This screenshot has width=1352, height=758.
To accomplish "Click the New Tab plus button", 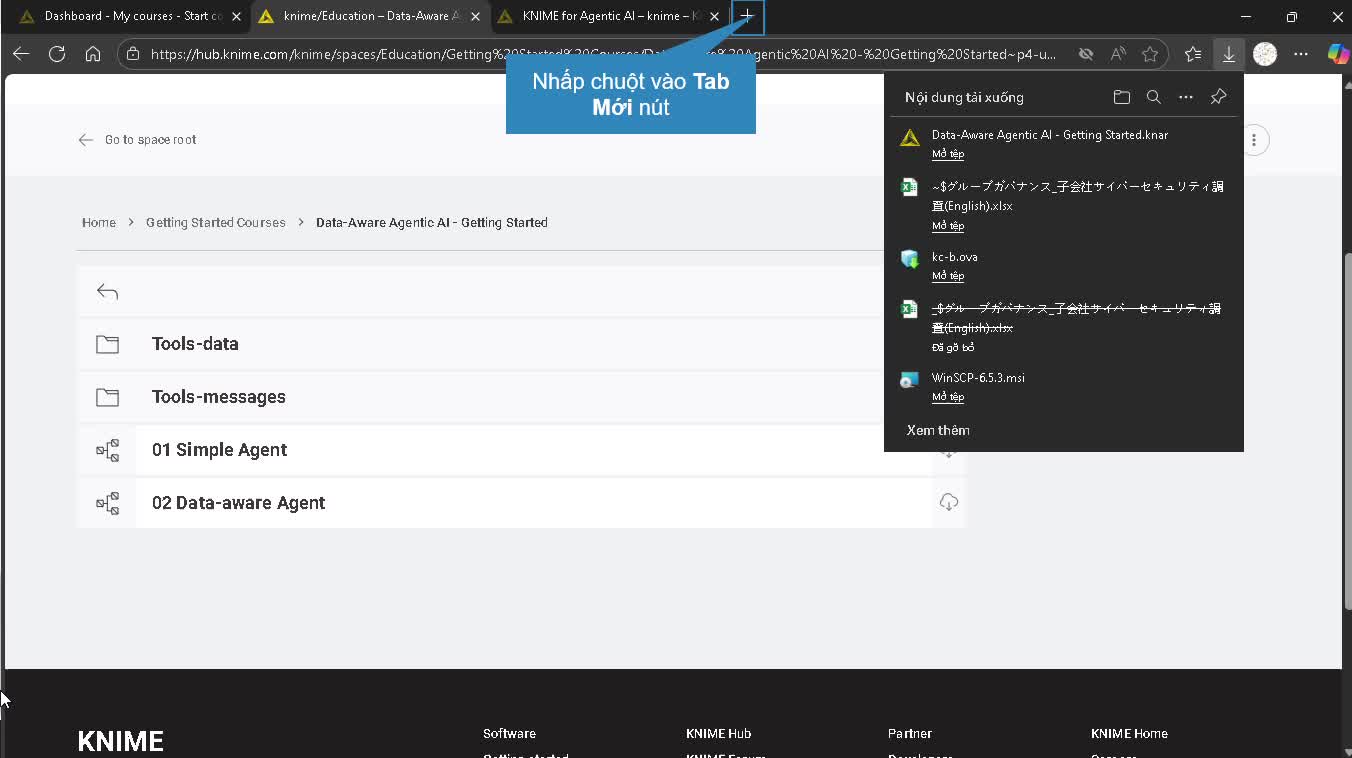I will click(747, 16).
